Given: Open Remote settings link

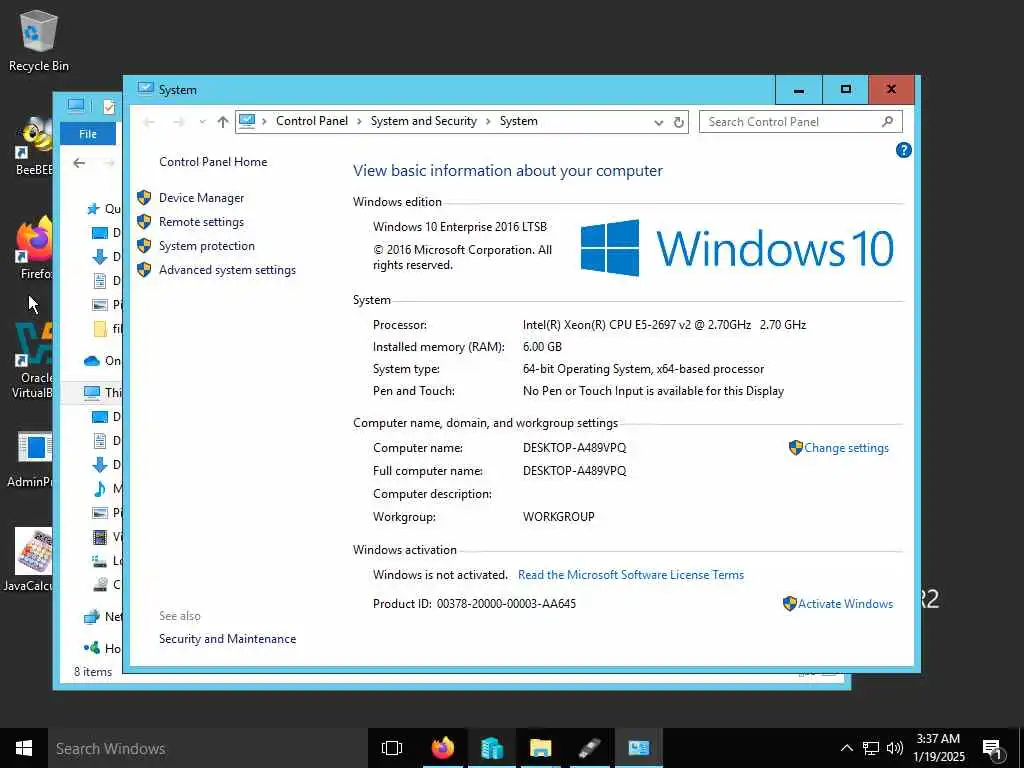Looking at the screenshot, I should click(201, 222).
